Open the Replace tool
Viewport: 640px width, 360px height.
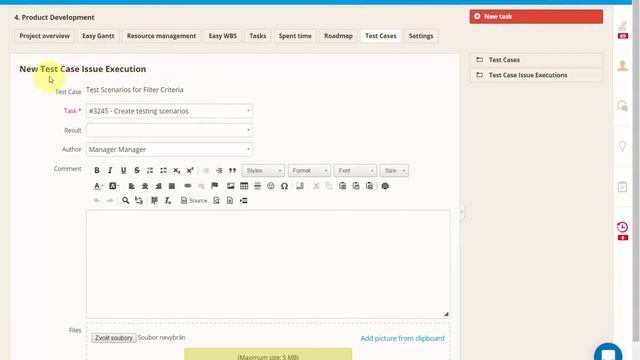pos(139,200)
